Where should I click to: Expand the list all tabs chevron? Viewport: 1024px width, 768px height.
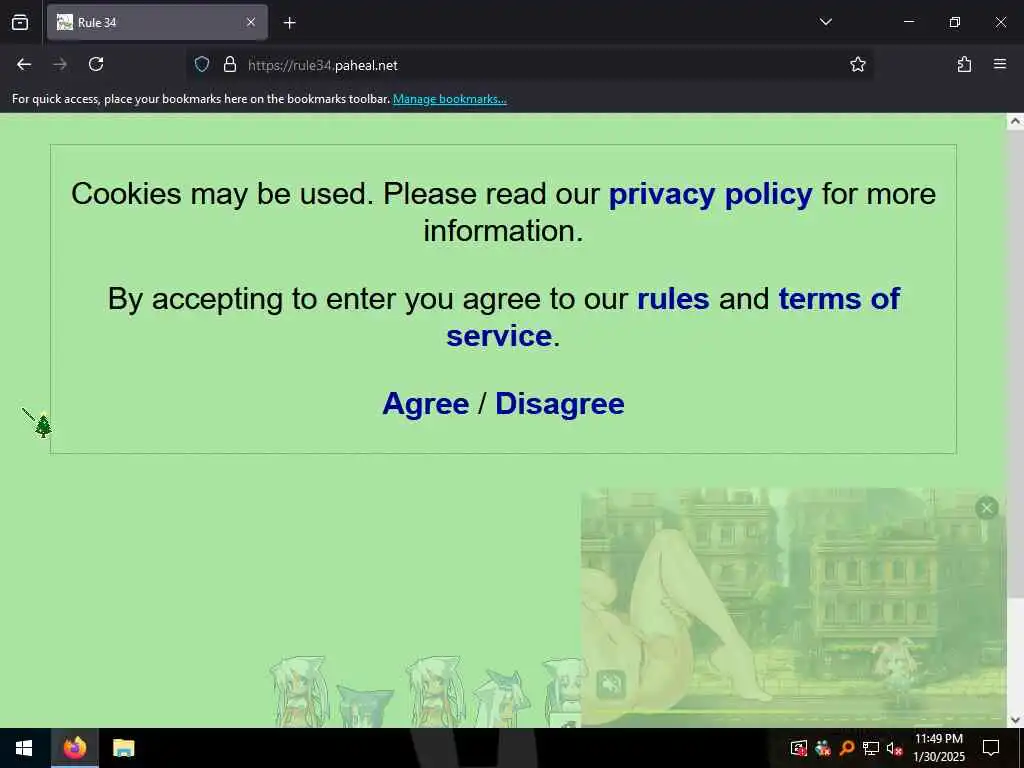pos(825,22)
